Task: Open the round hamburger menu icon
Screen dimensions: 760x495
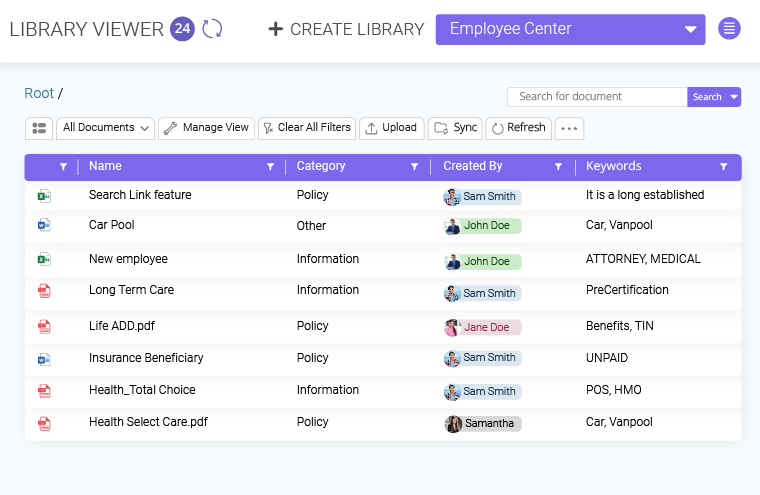Action: tap(729, 29)
